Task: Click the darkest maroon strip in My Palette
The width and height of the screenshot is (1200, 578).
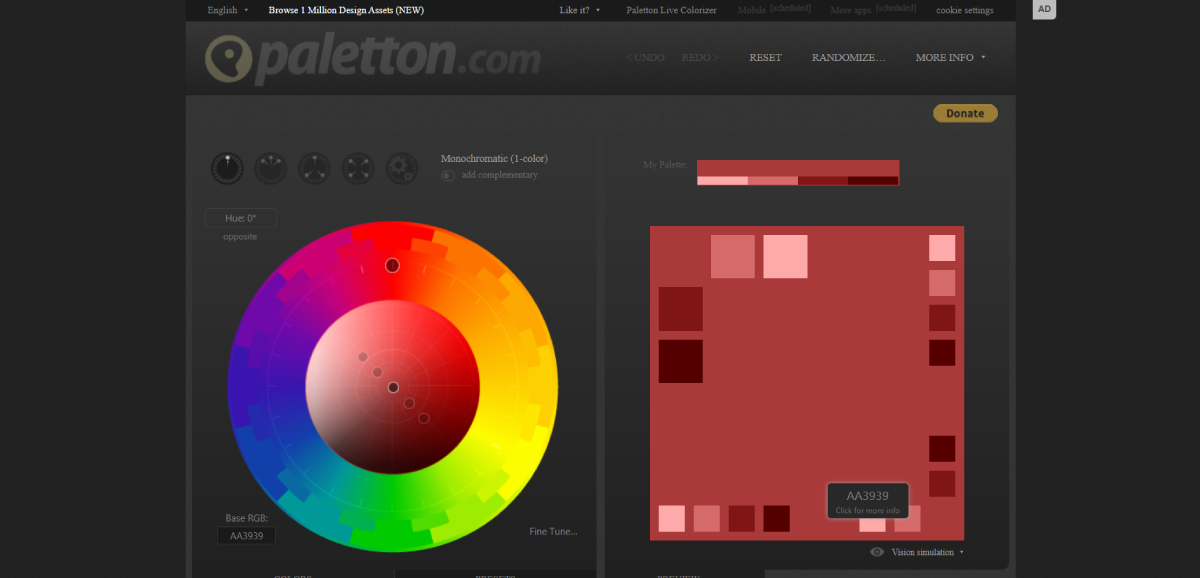Action: coord(873,181)
